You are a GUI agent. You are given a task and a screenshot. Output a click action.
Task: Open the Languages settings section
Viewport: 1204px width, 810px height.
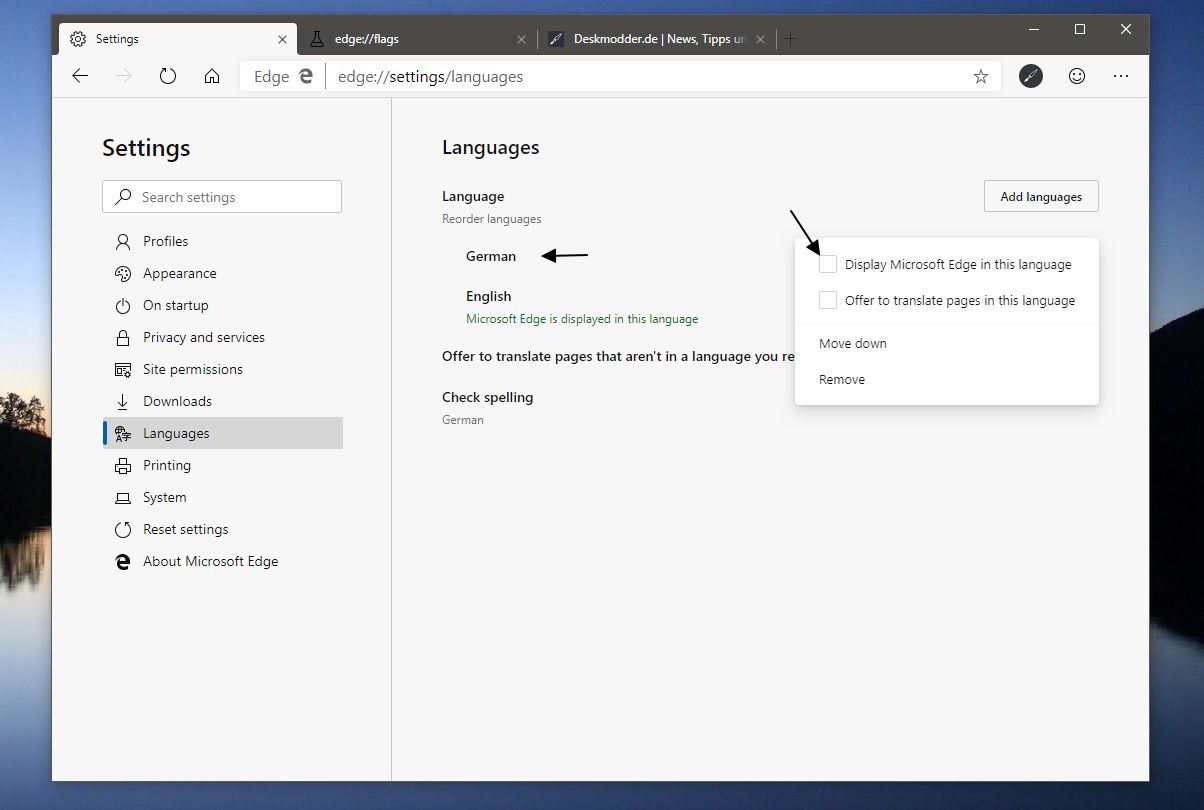pos(222,433)
